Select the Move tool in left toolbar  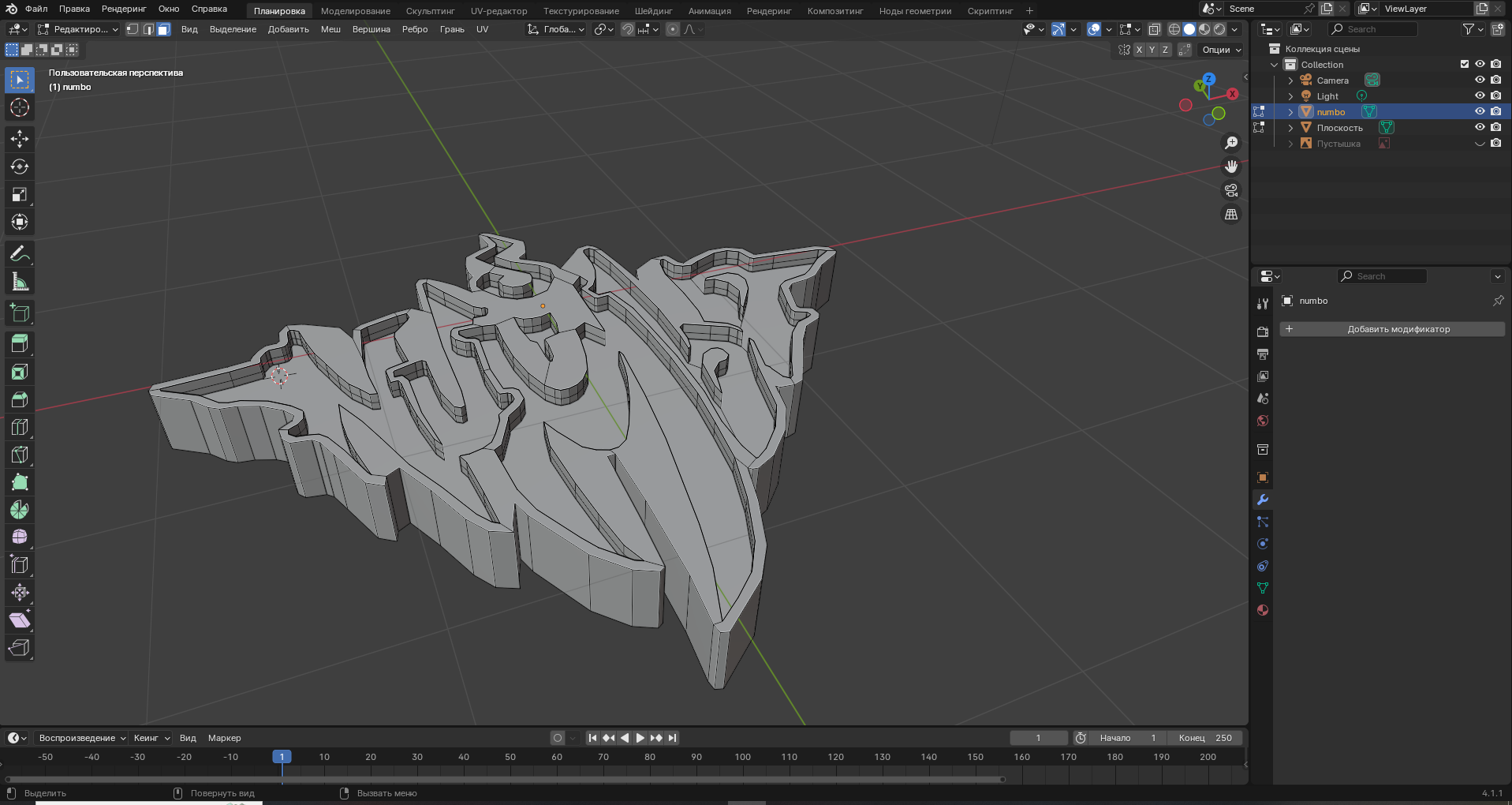tap(20, 139)
